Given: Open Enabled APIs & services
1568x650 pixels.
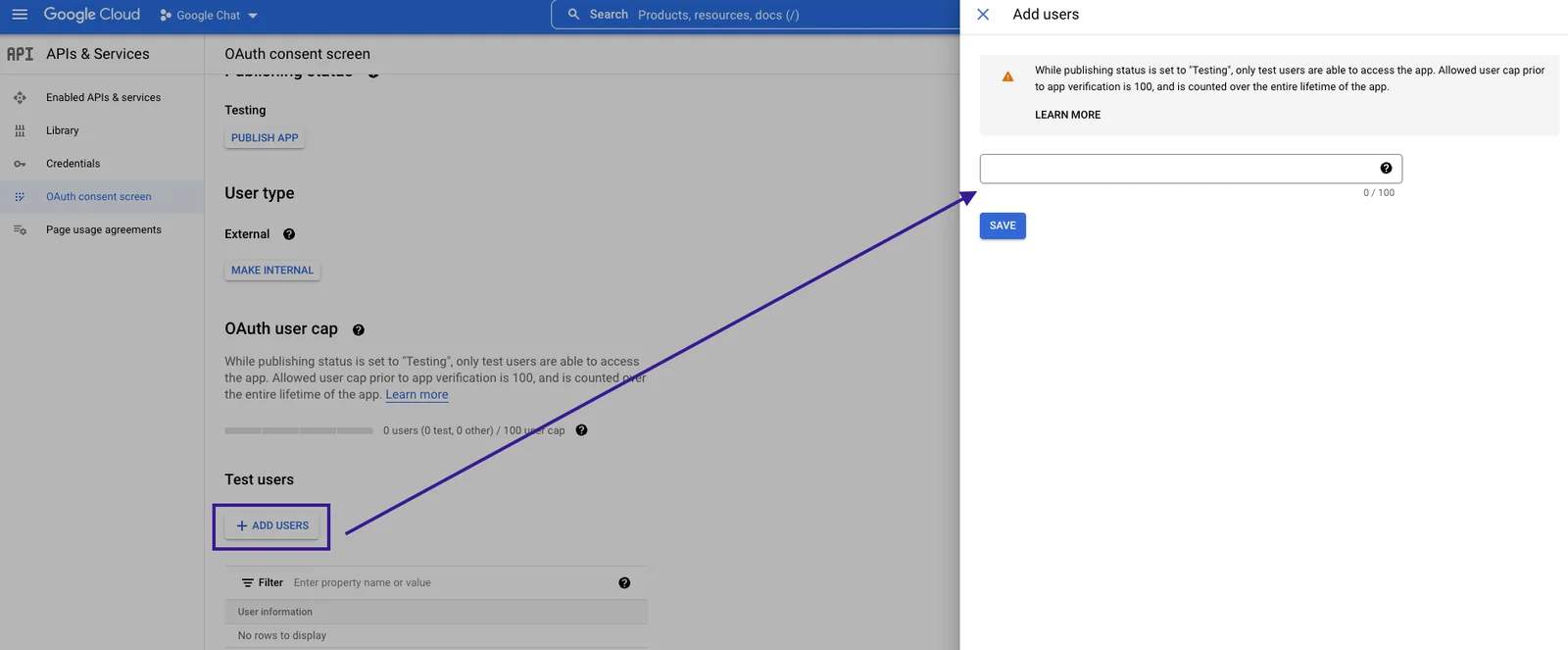Looking at the screenshot, I should pos(103,98).
